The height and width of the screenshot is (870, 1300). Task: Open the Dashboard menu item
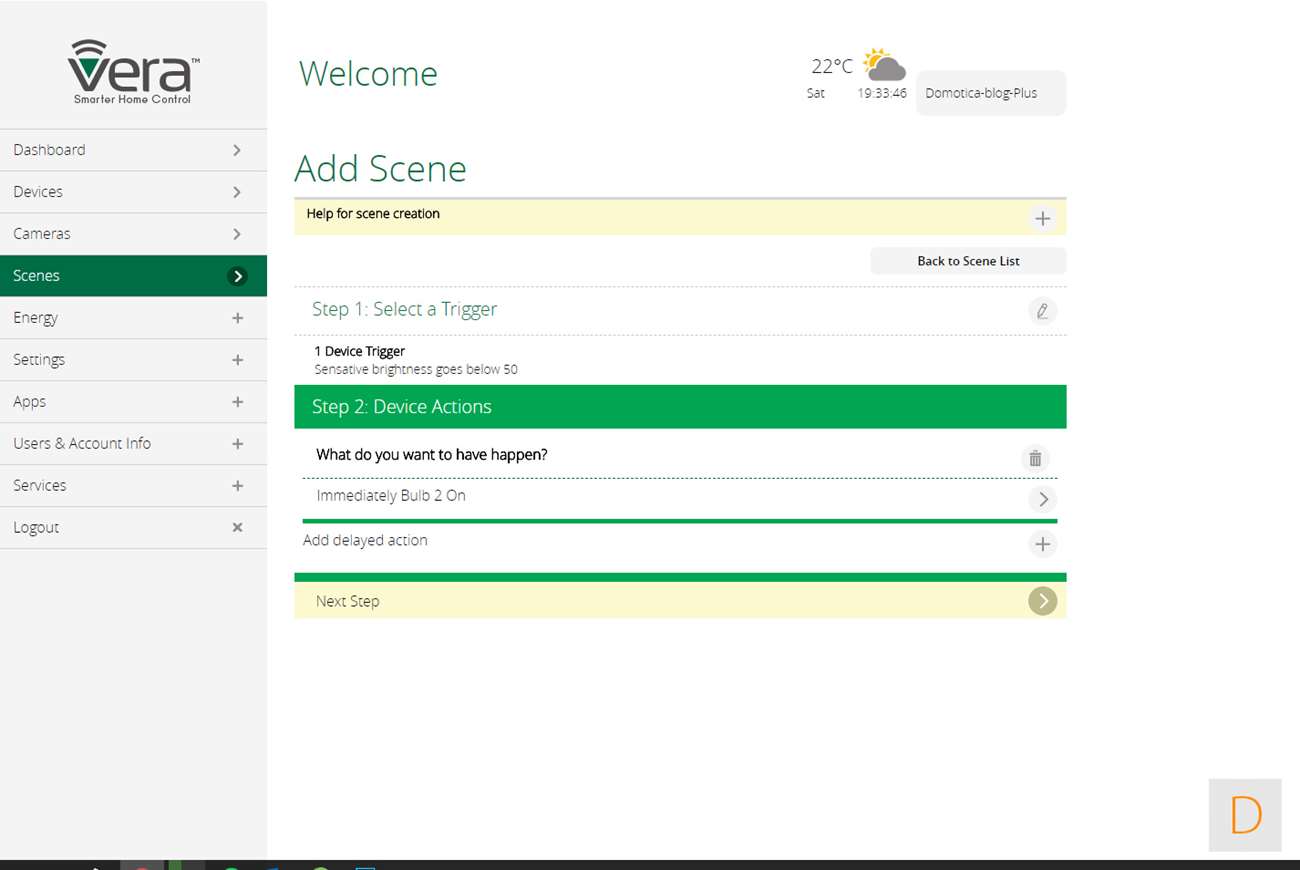click(133, 150)
